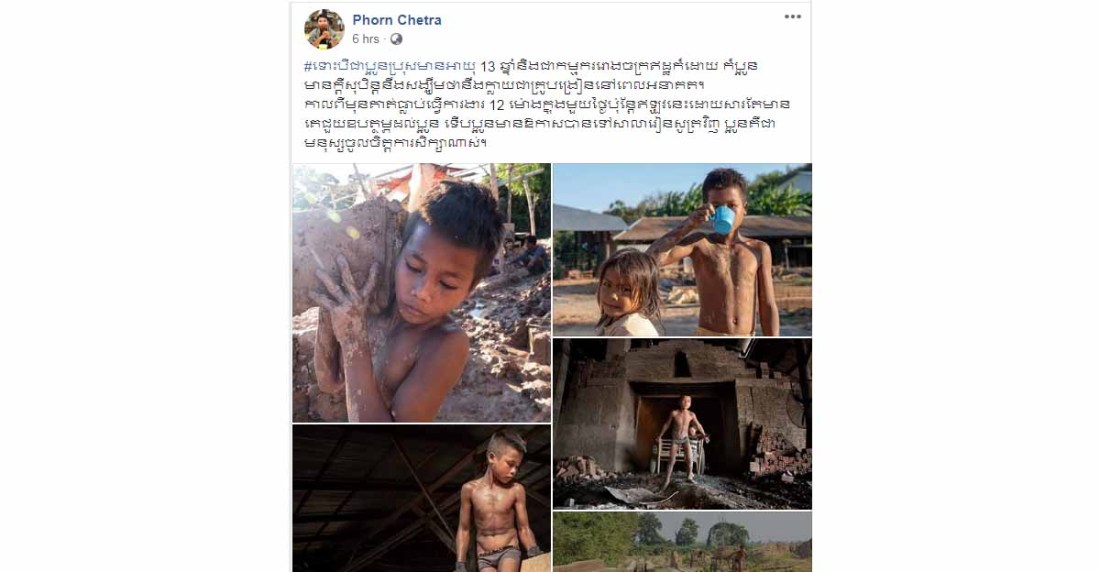Open photo of shirtless boy under dark roof

[422, 498]
